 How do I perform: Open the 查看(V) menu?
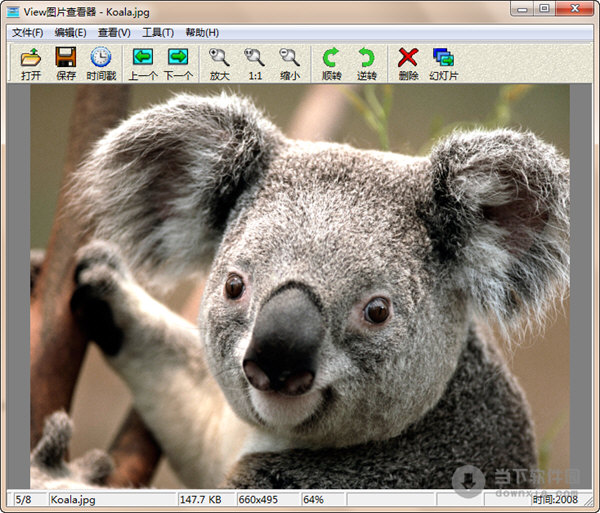click(x=114, y=33)
